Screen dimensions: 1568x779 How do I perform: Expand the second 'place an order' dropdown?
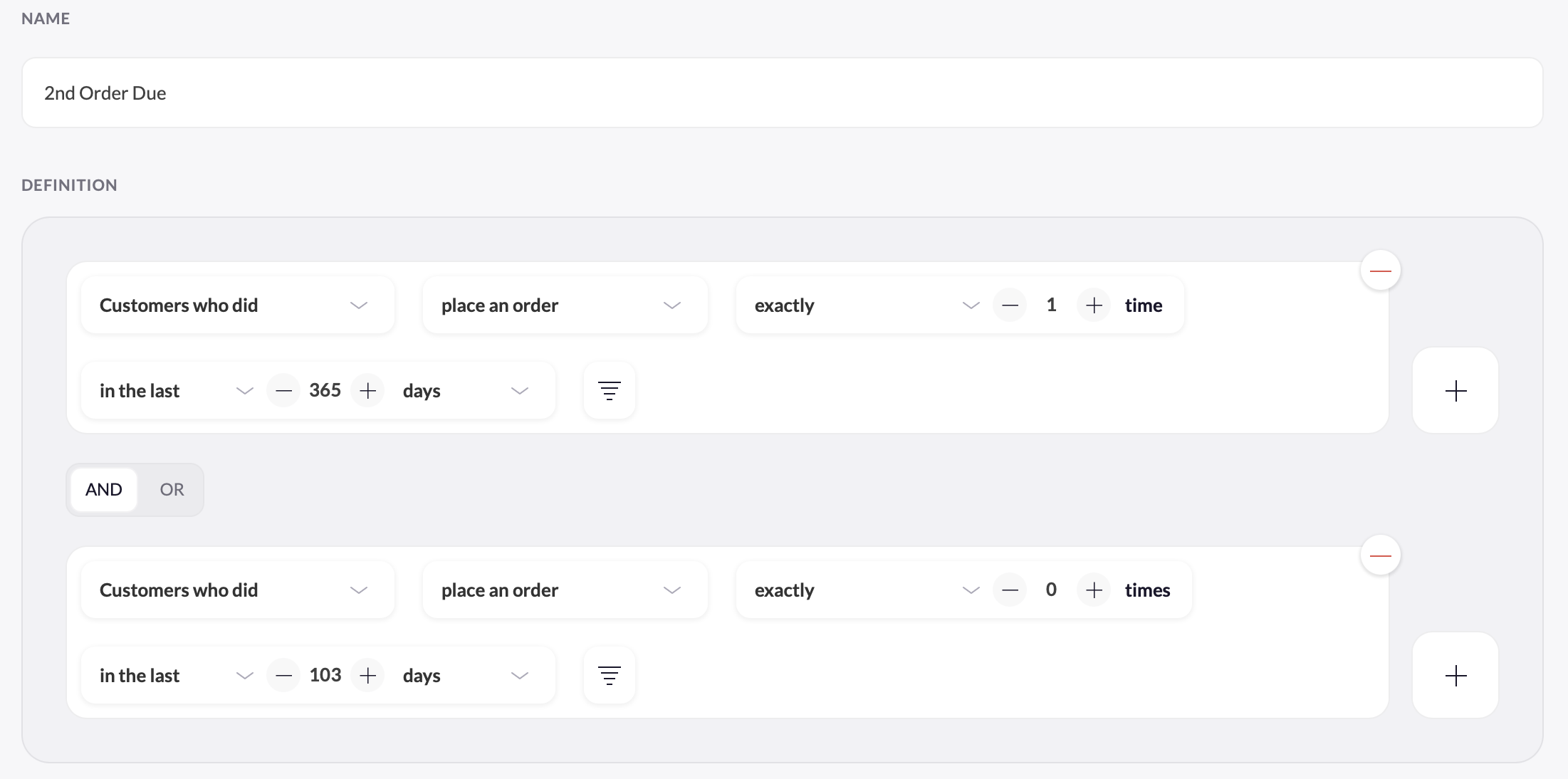click(x=565, y=590)
